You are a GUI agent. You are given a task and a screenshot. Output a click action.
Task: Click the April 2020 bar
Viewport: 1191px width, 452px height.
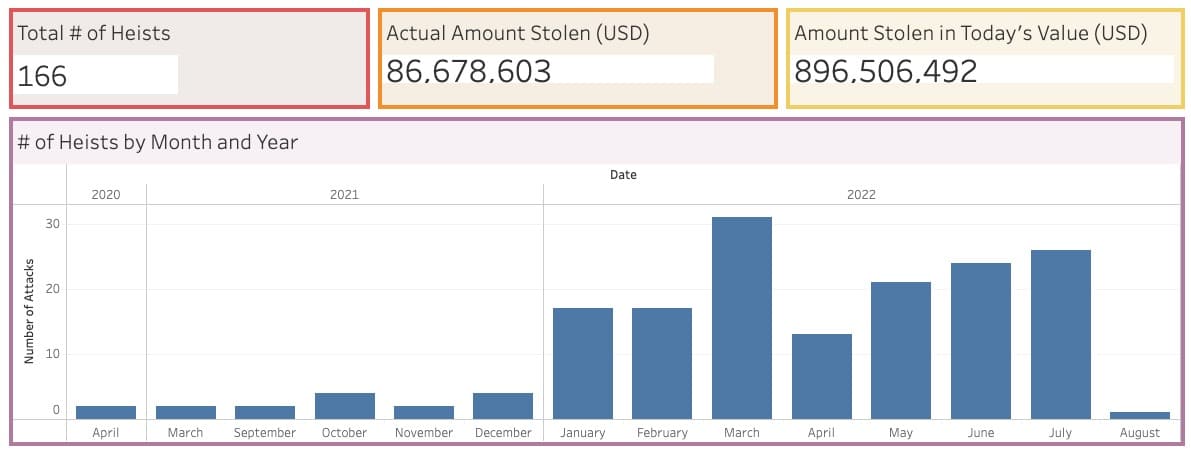pyautogui.click(x=106, y=412)
